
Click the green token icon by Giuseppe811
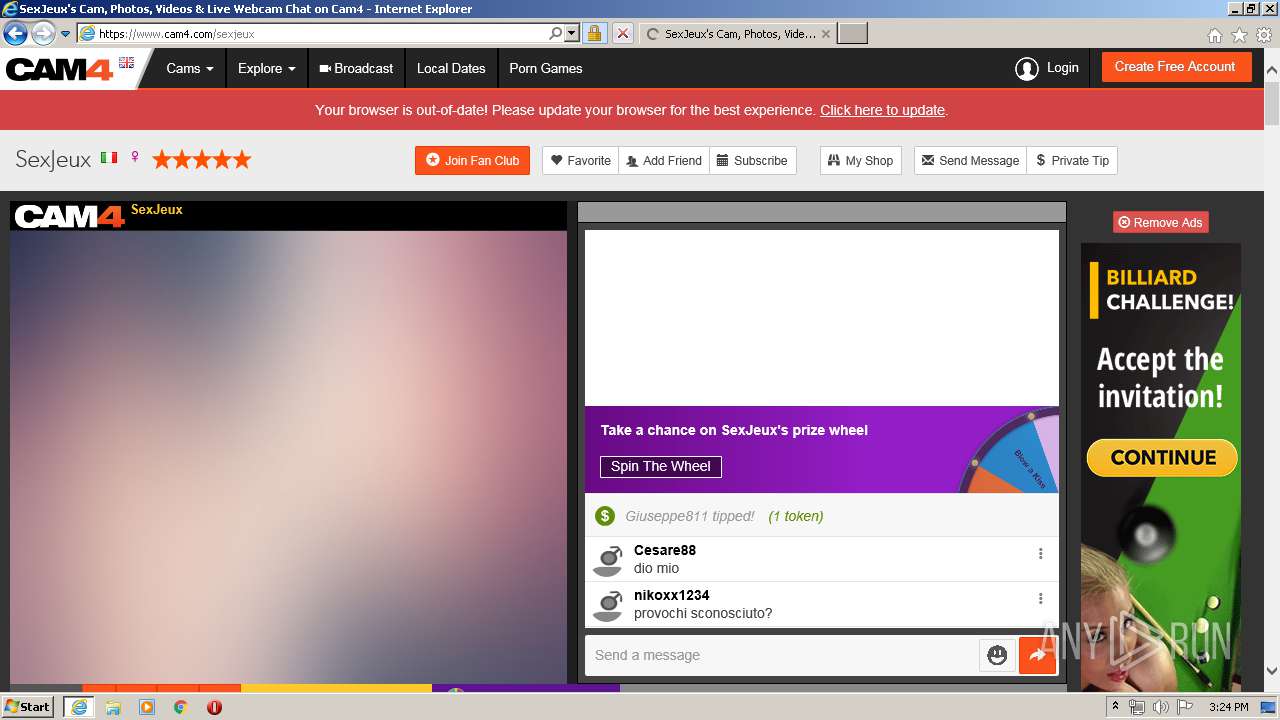coord(604,516)
